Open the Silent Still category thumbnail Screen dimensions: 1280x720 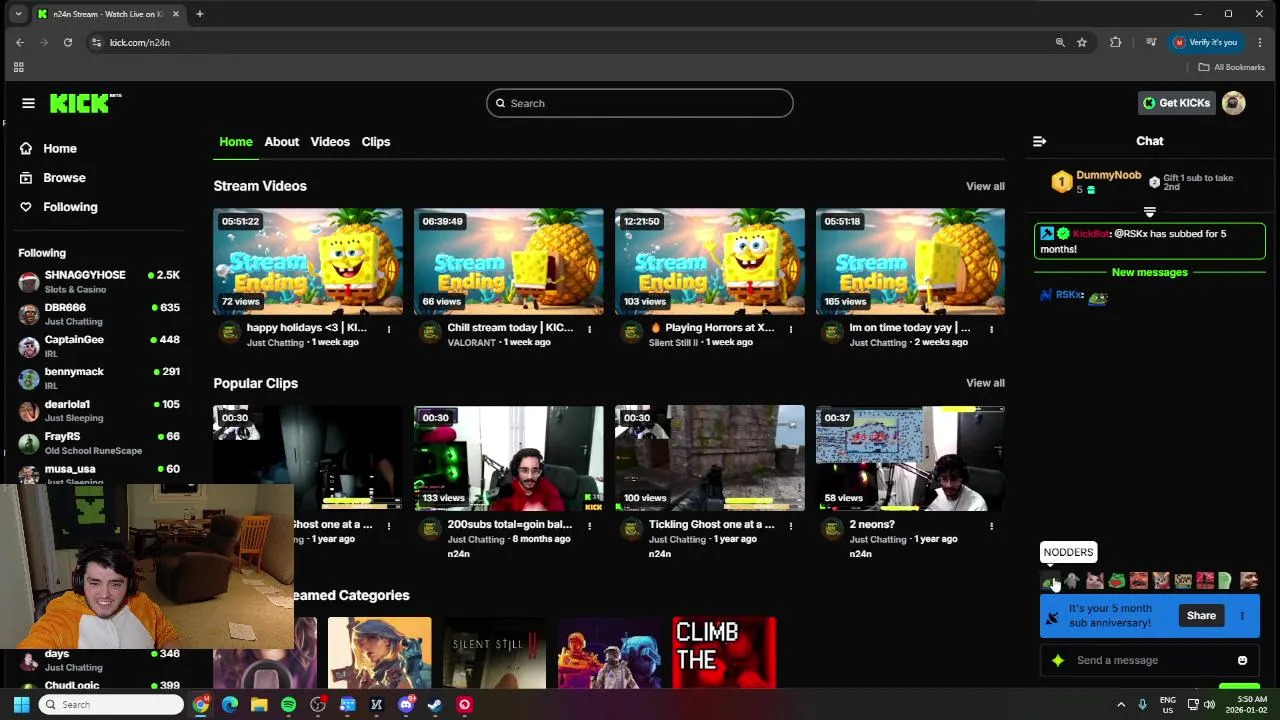pos(494,652)
